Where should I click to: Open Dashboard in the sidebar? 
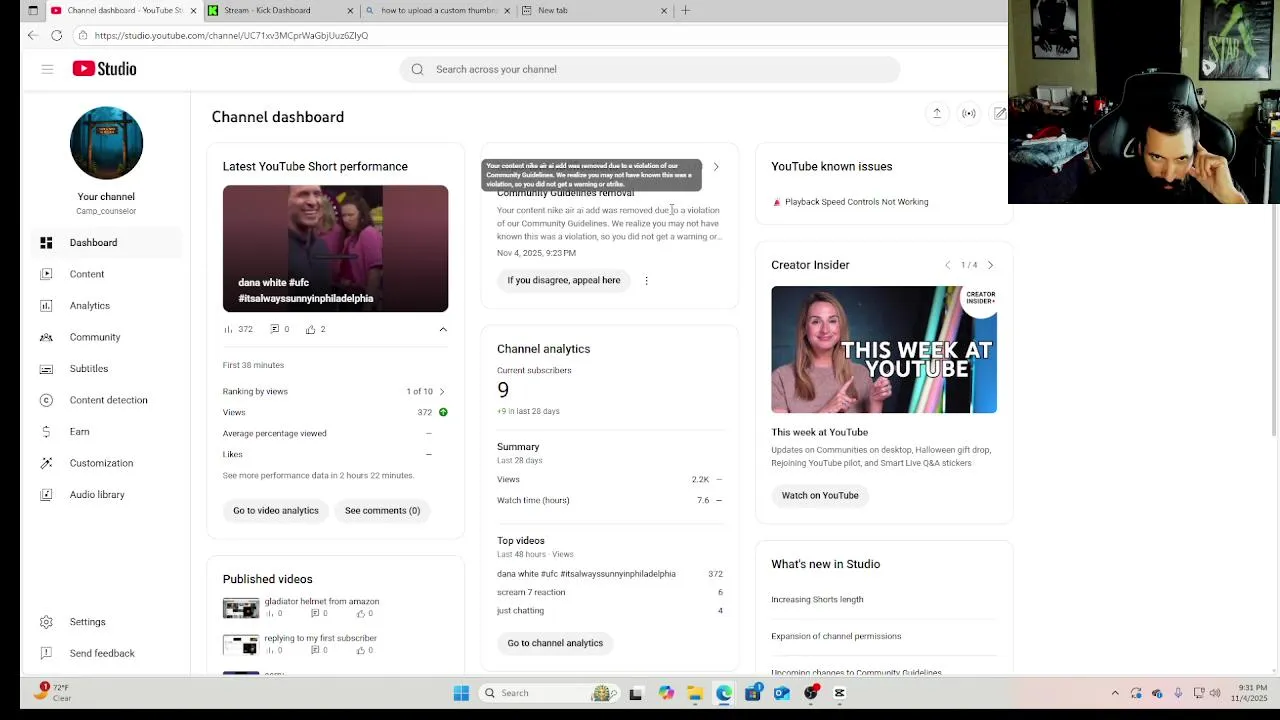(105, 243)
